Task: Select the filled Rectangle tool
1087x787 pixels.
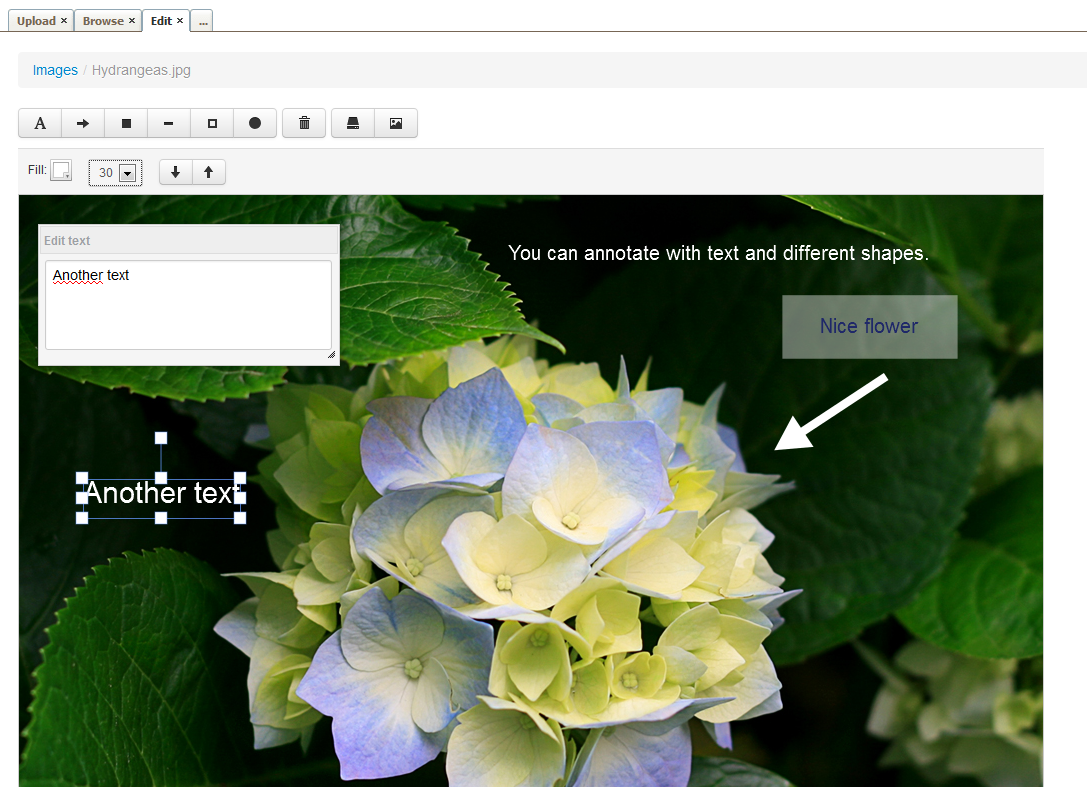Action: click(125, 122)
